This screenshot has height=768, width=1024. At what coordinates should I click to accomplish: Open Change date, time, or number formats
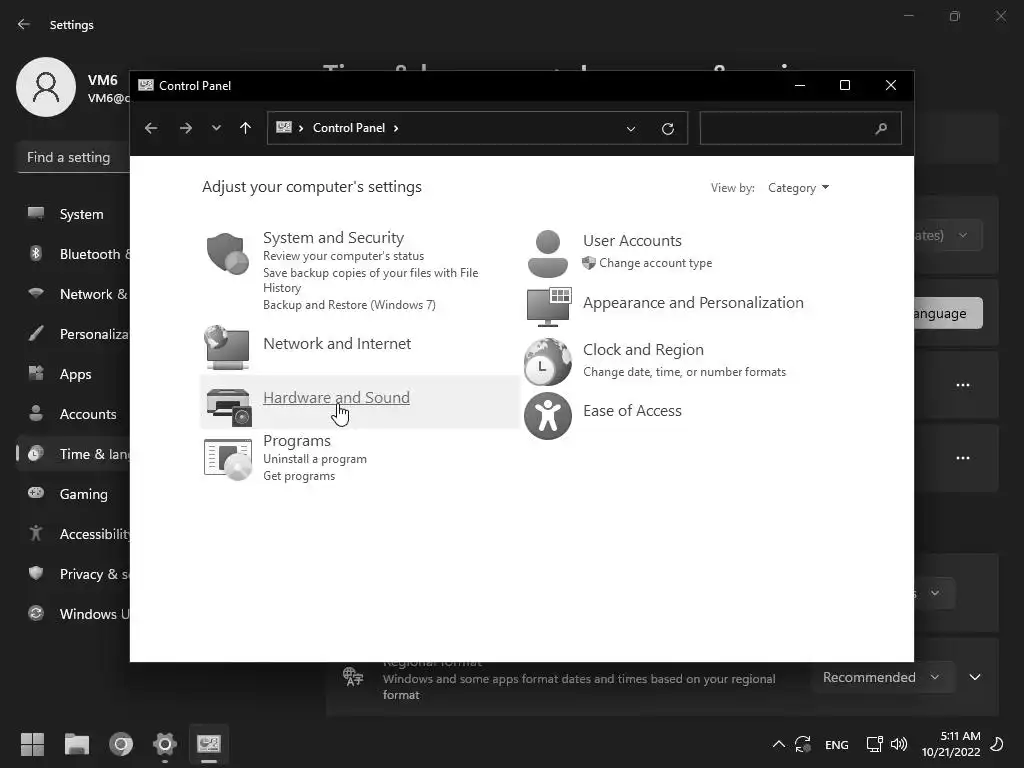[684, 372]
